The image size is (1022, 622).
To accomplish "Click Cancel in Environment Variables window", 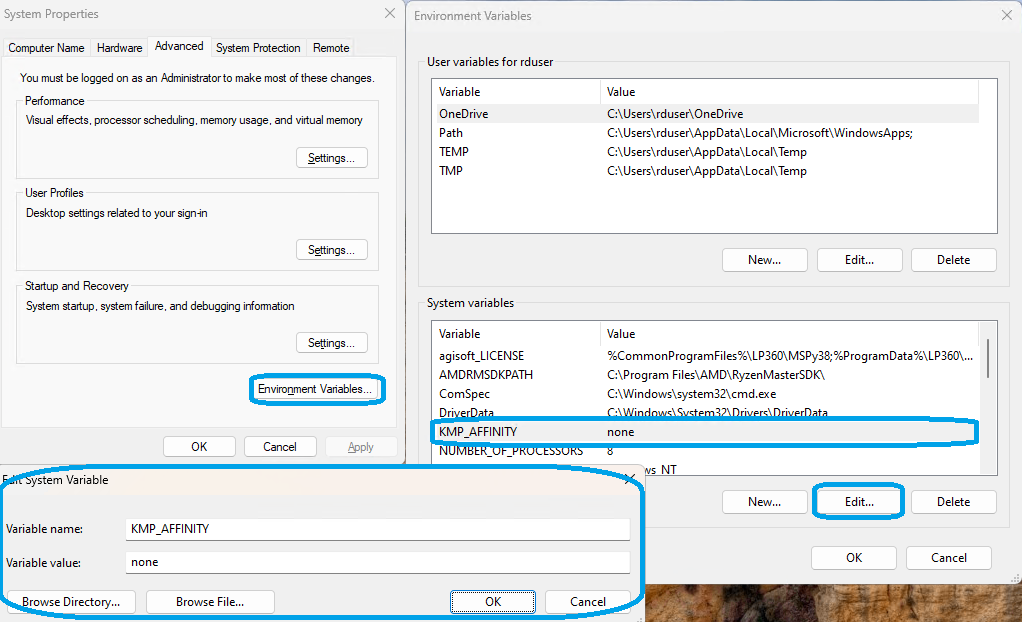I will tap(948, 557).
